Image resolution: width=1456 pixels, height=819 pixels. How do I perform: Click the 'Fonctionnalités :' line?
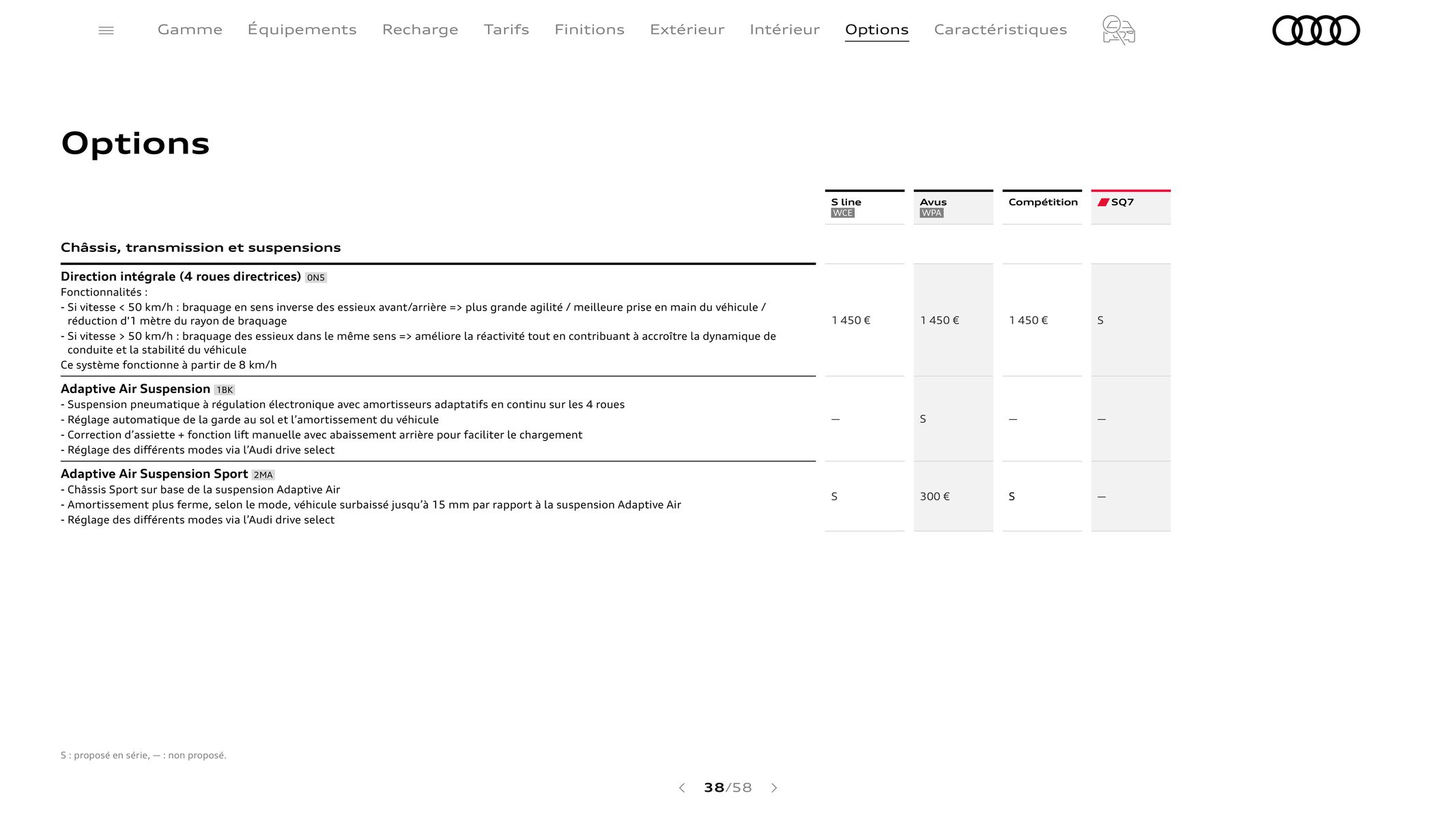(x=104, y=292)
